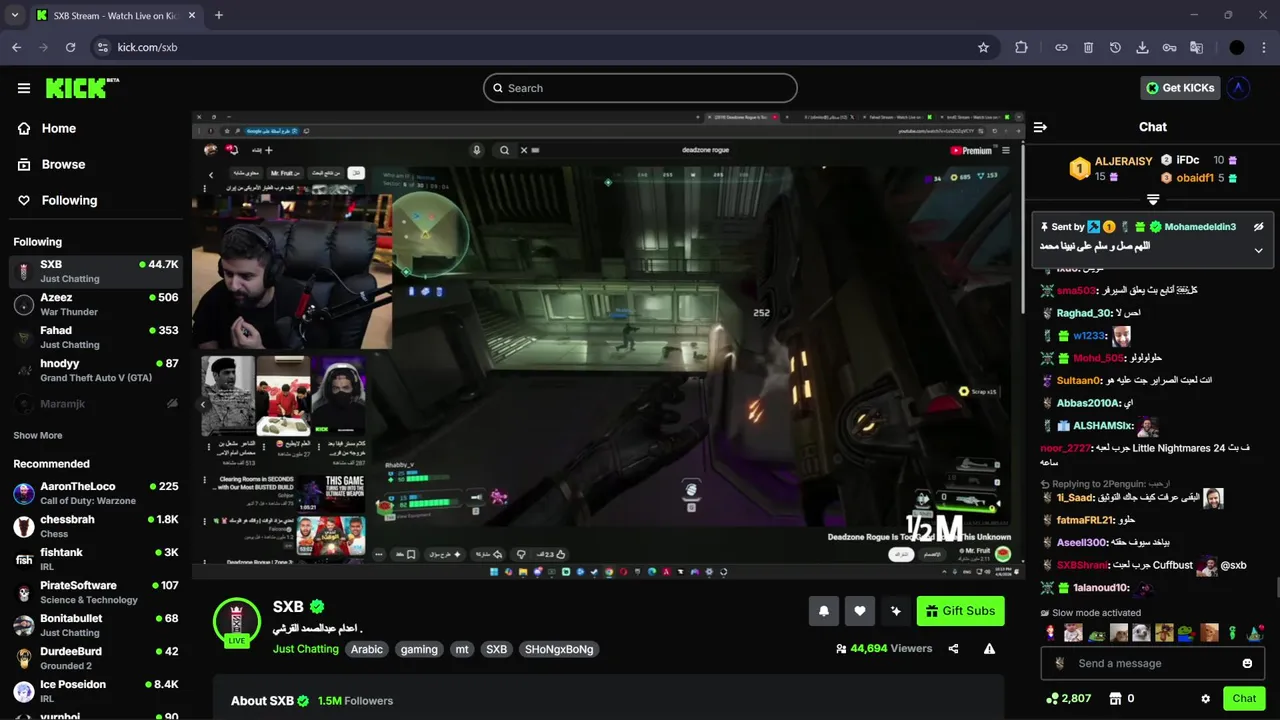Screen dimensions: 1280x720
Task: Bookmark this page with the star icon
Action: click(983, 47)
